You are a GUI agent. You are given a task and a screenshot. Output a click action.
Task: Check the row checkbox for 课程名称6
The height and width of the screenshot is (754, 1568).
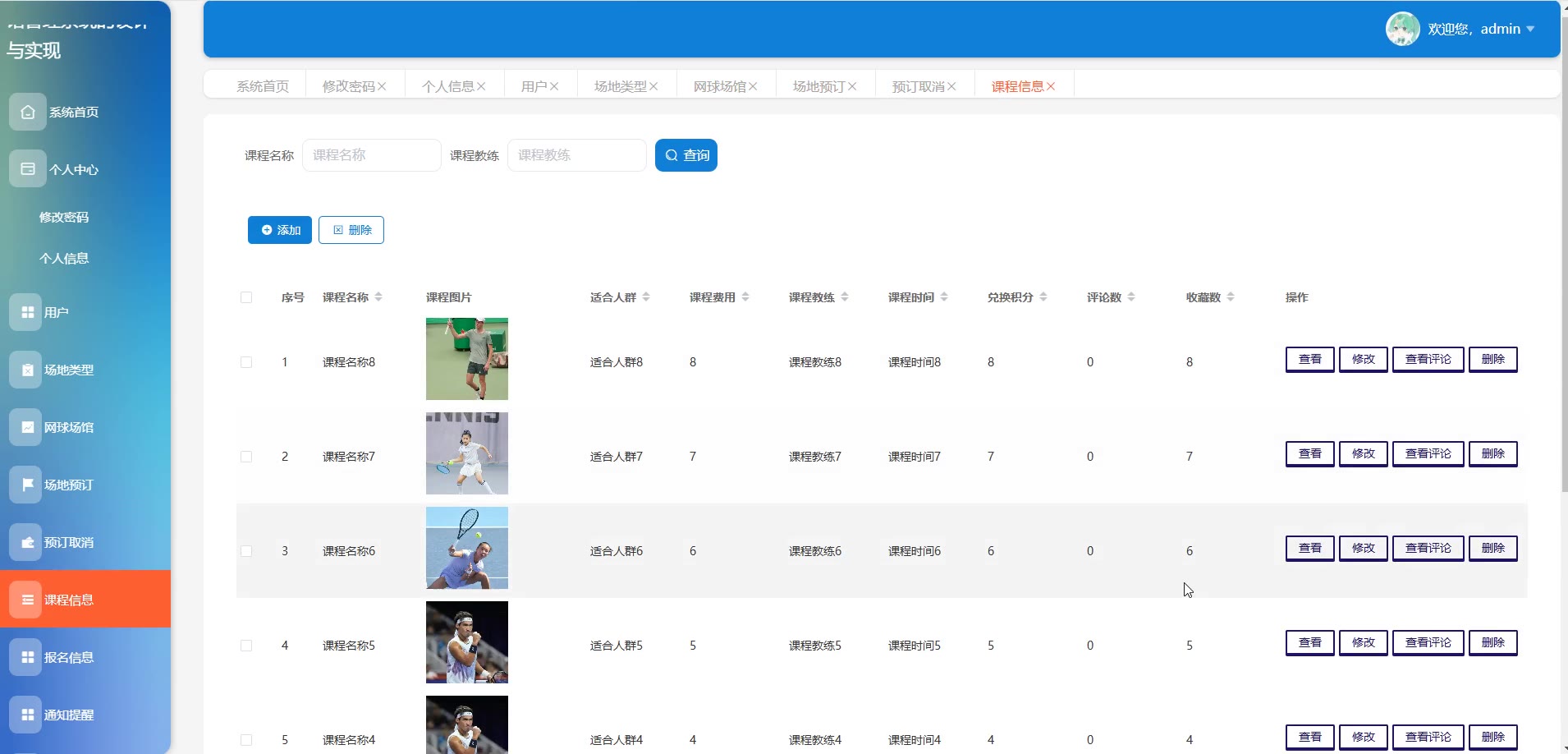point(246,551)
